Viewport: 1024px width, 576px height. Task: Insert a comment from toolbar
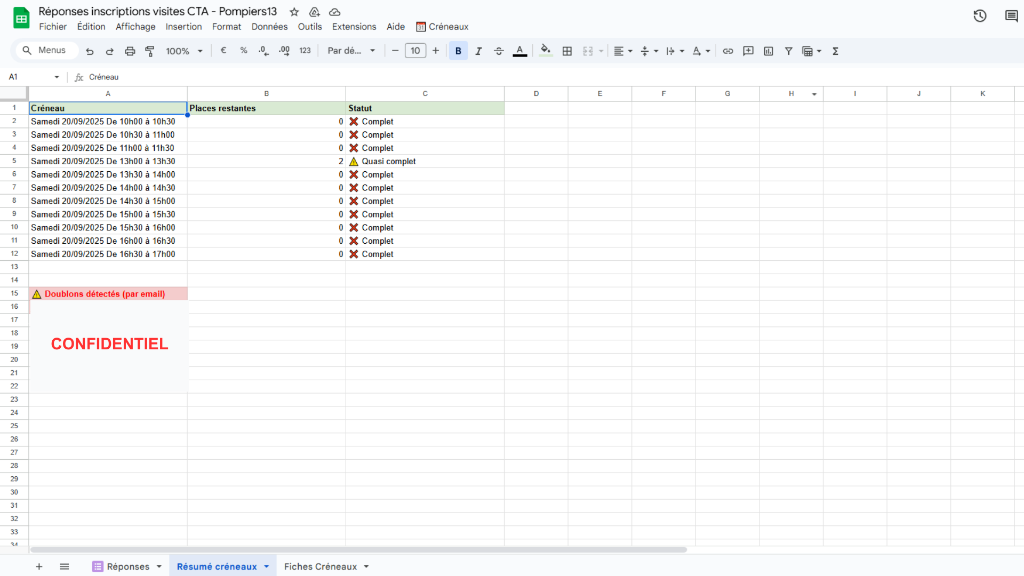point(748,51)
